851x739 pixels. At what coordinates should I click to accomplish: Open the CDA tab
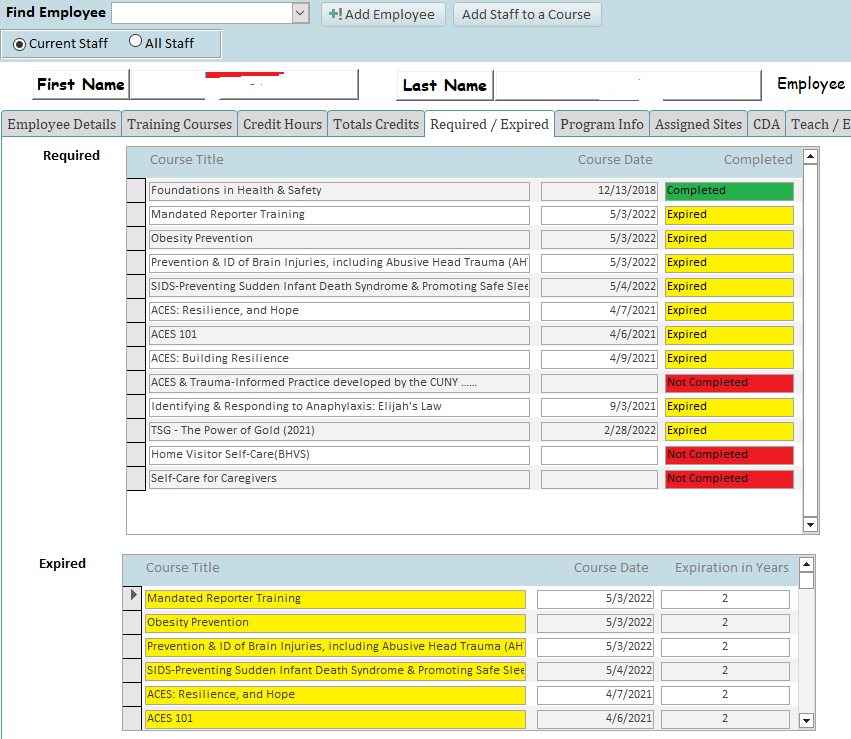click(766, 124)
